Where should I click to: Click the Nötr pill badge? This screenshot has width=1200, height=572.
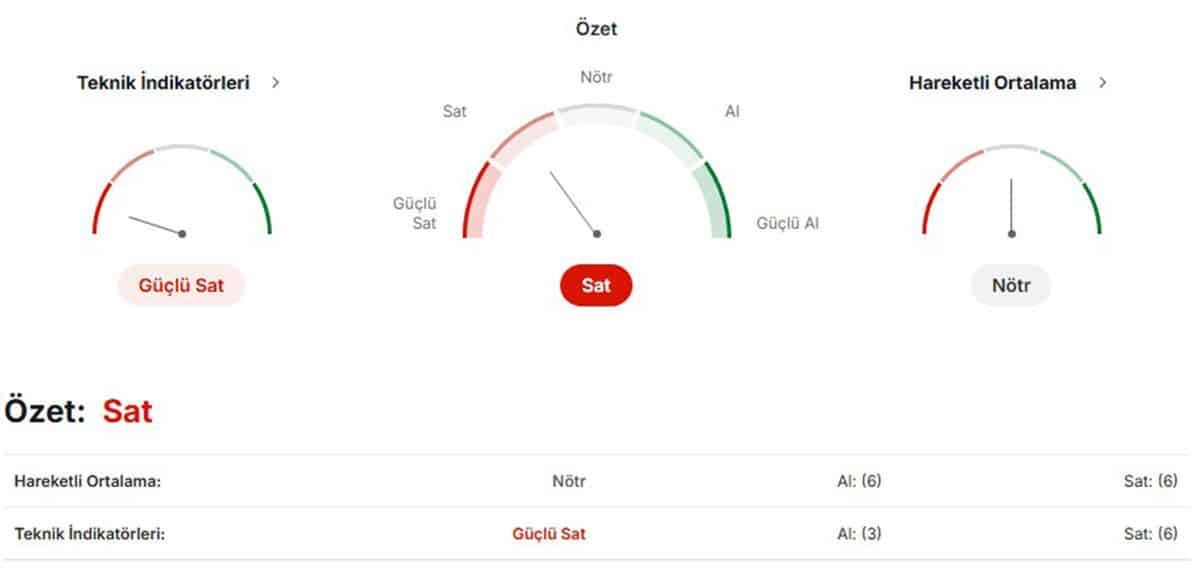(1011, 286)
